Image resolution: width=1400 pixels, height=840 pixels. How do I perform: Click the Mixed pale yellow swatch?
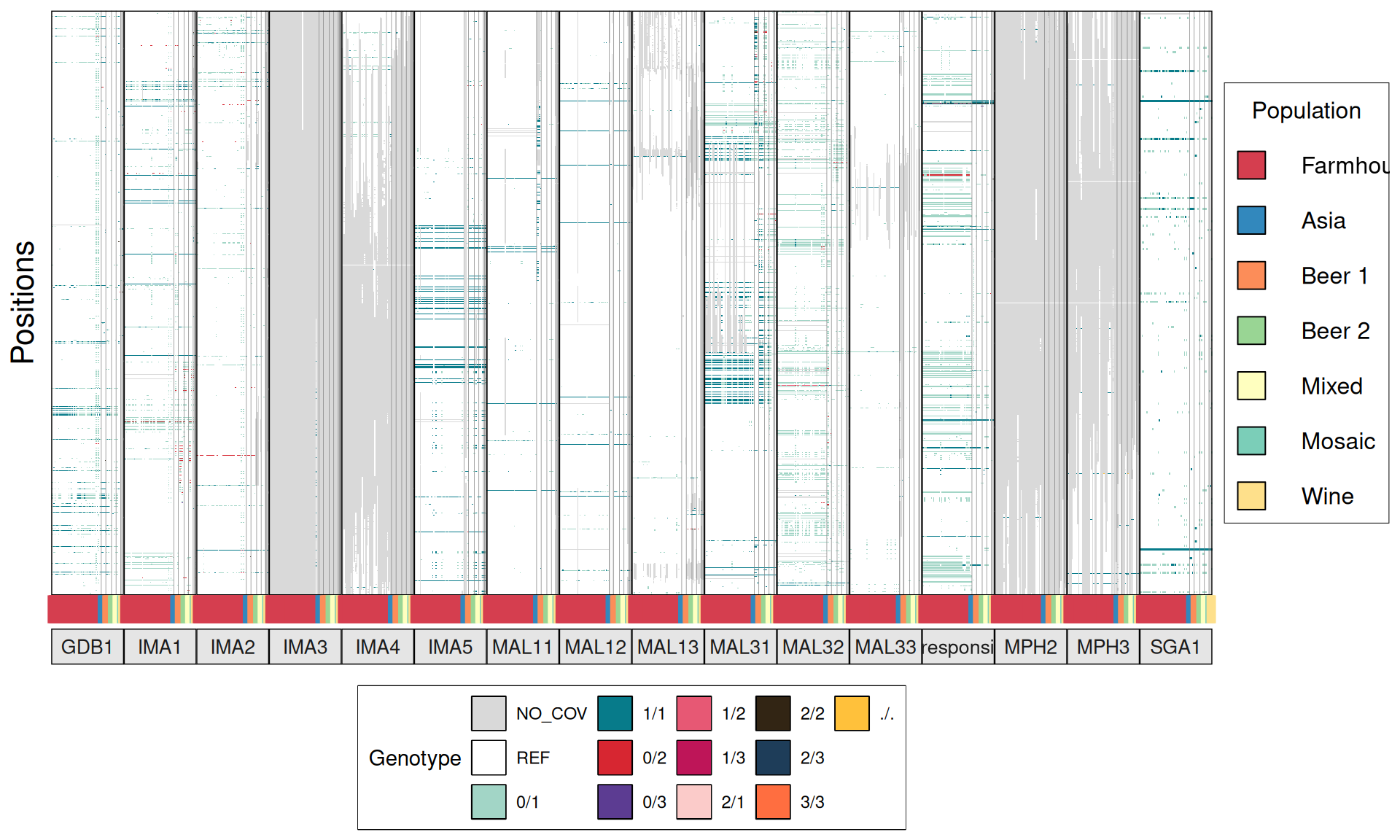point(1251,386)
